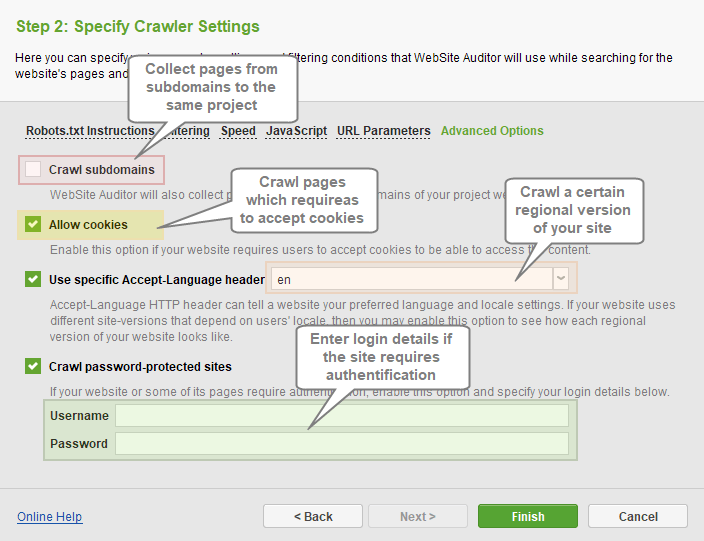Screen dimensions: 704x541
Task: Switch to the Speed tab
Action: pos(238,131)
